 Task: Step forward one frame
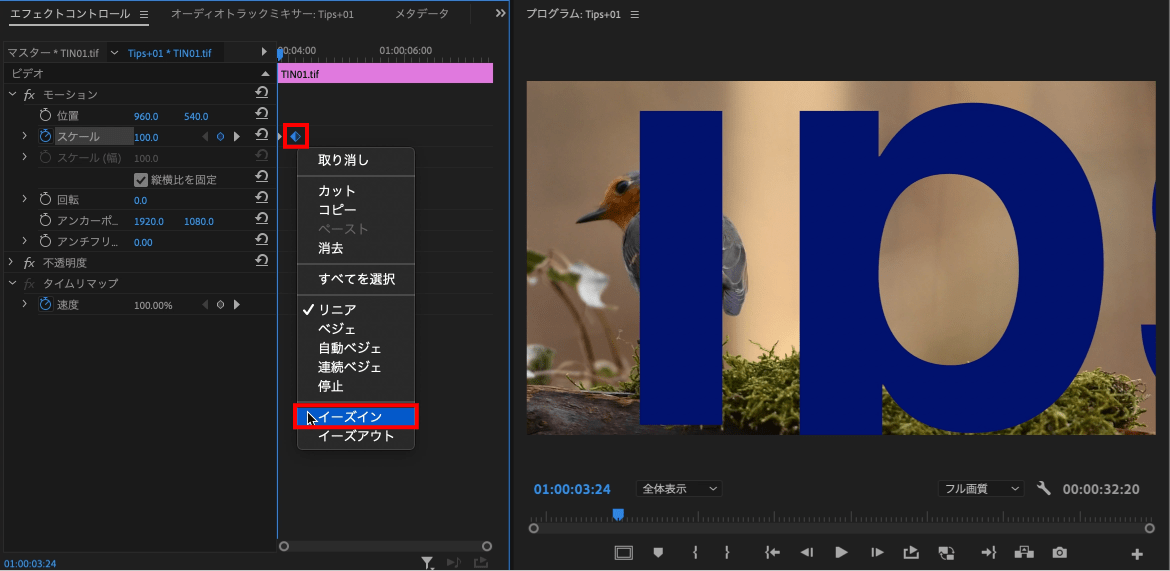click(878, 552)
